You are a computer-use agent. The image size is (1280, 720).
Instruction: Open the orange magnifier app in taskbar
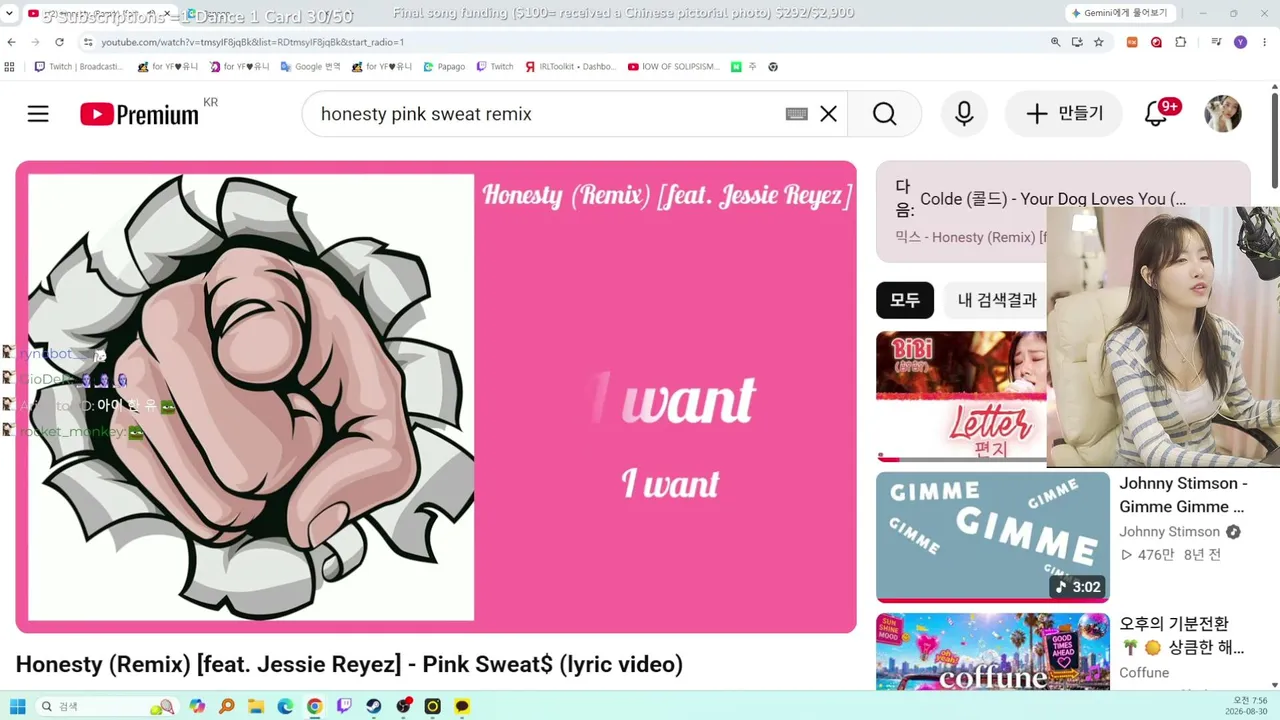point(227,706)
